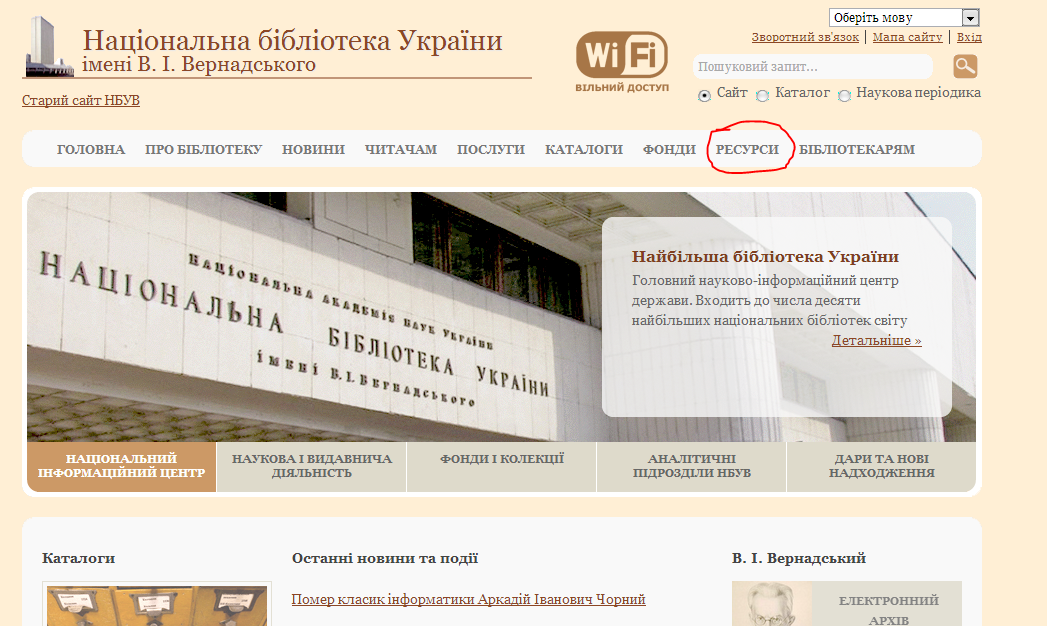Select the Каталог search radio button
This screenshot has height=626, width=1047.
click(762, 95)
